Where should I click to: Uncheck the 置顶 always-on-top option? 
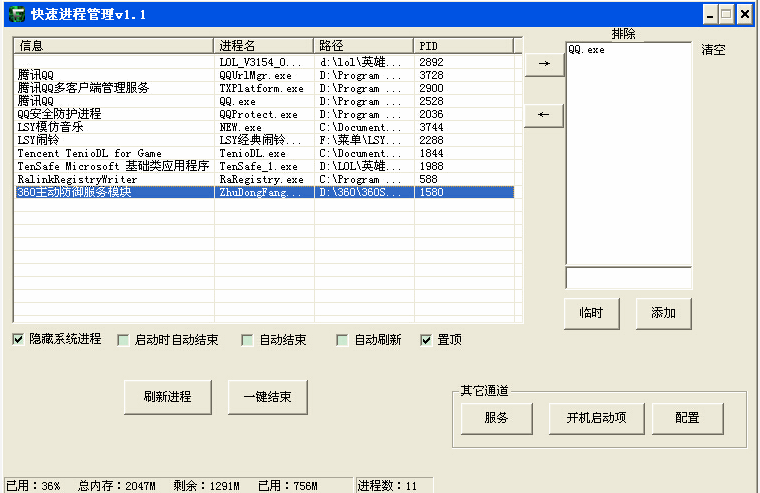(426, 340)
